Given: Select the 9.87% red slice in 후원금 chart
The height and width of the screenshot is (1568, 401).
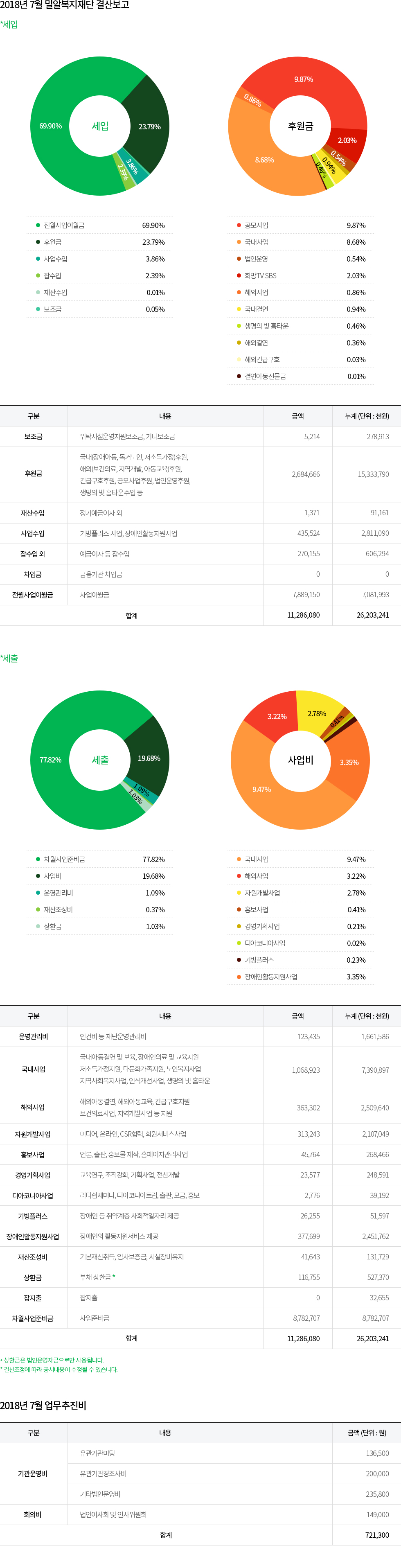Looking at the screenshot, I should [x=303, y=79].
